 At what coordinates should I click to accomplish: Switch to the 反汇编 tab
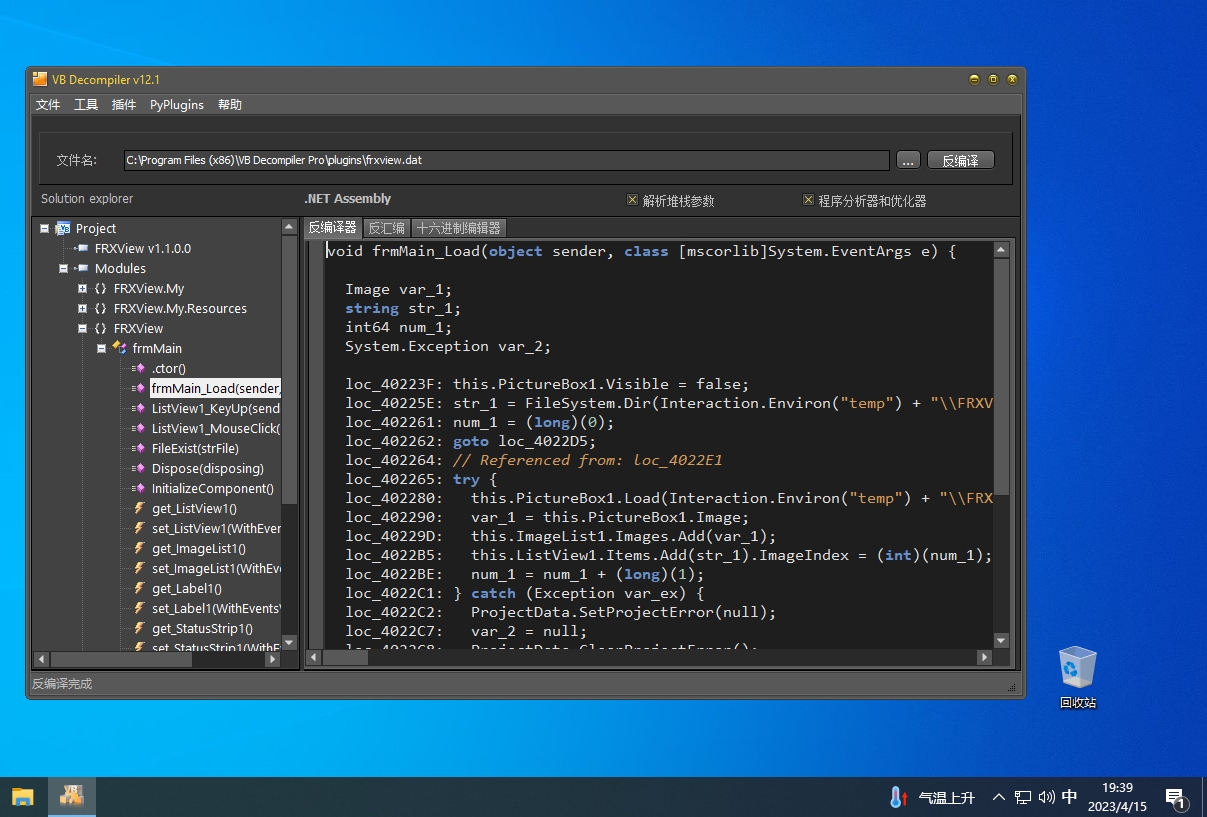coord(386,228)
